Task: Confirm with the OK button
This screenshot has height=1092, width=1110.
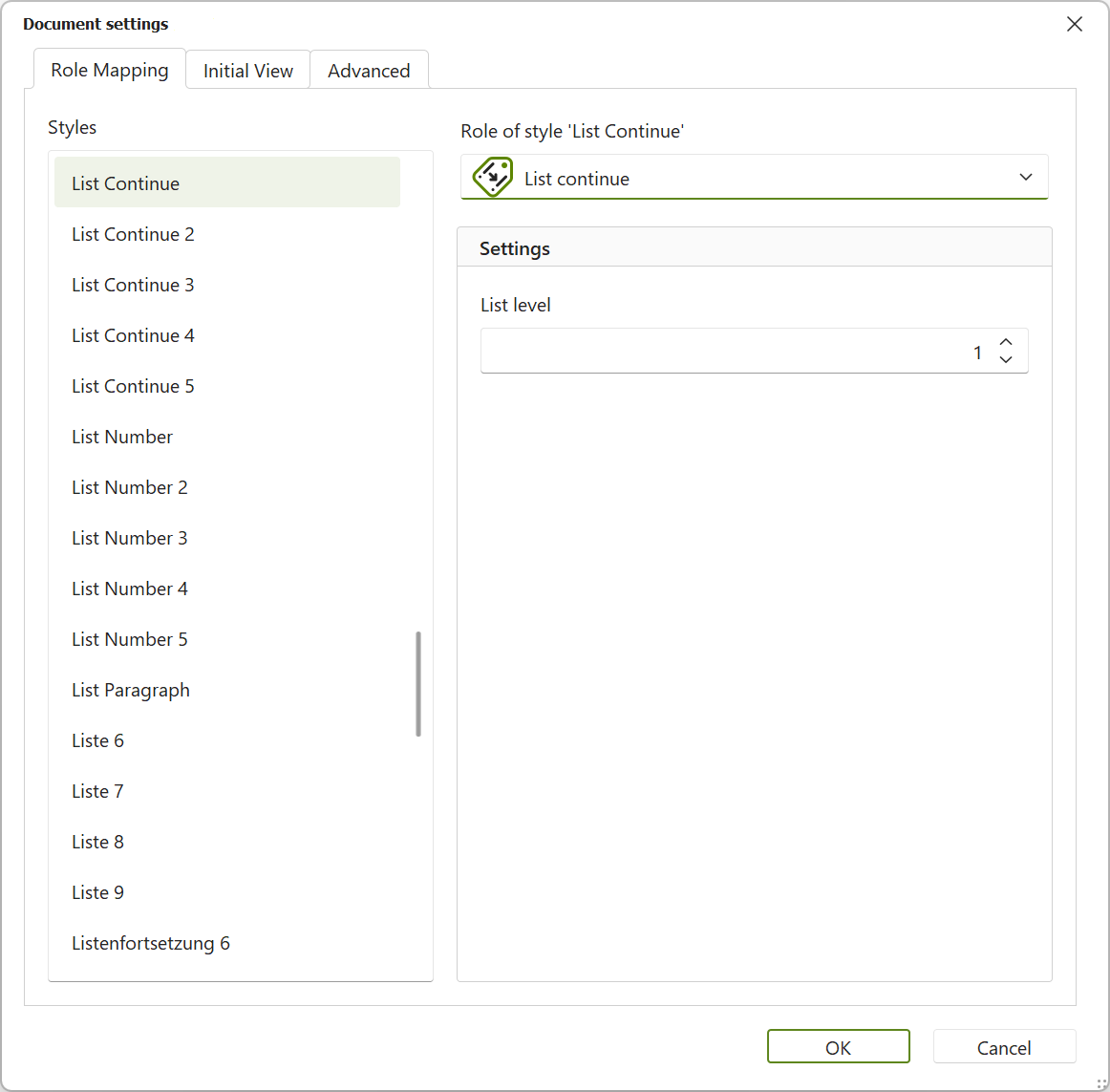Action: (838, 1047)
